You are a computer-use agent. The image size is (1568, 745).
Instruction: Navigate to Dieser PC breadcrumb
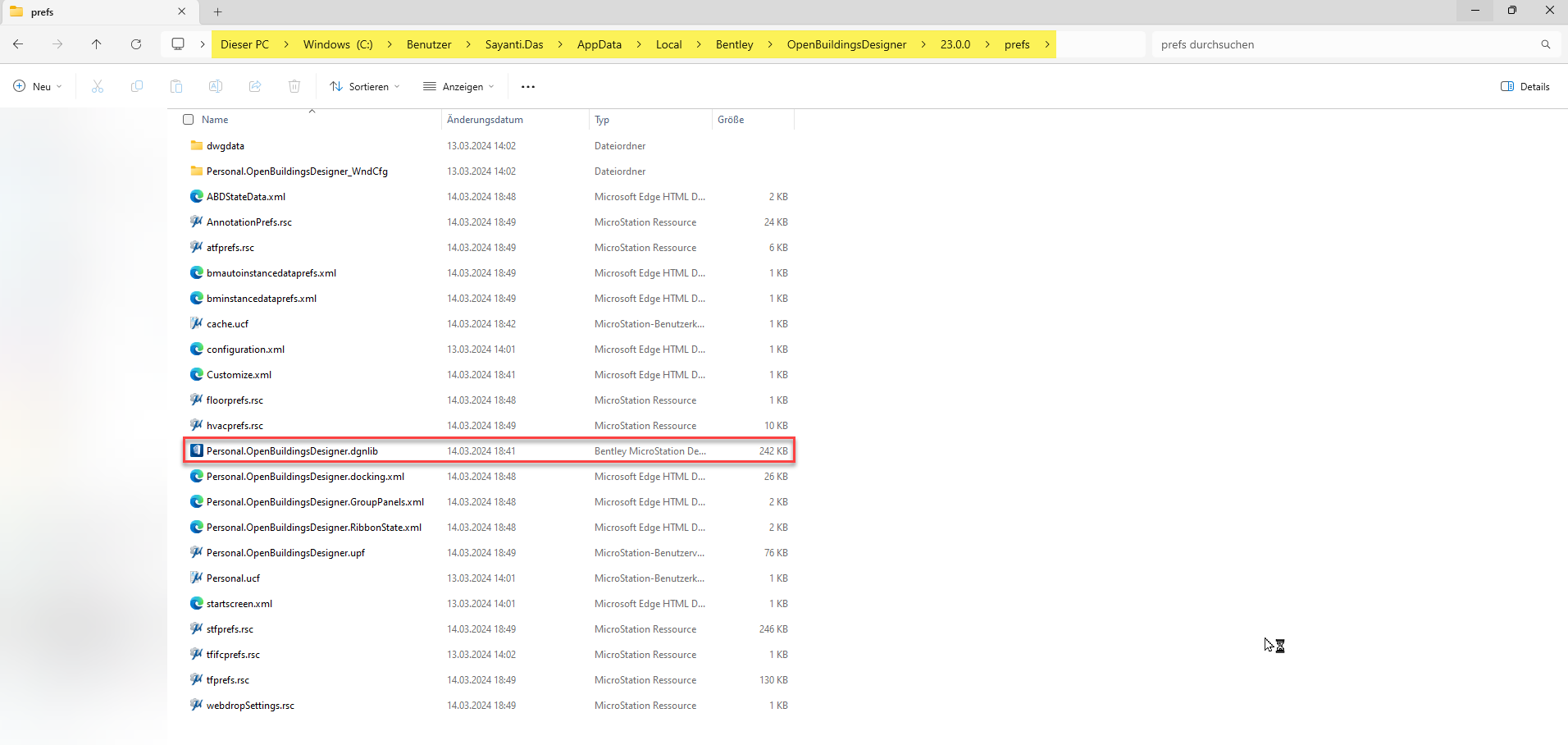coord(244,44)
